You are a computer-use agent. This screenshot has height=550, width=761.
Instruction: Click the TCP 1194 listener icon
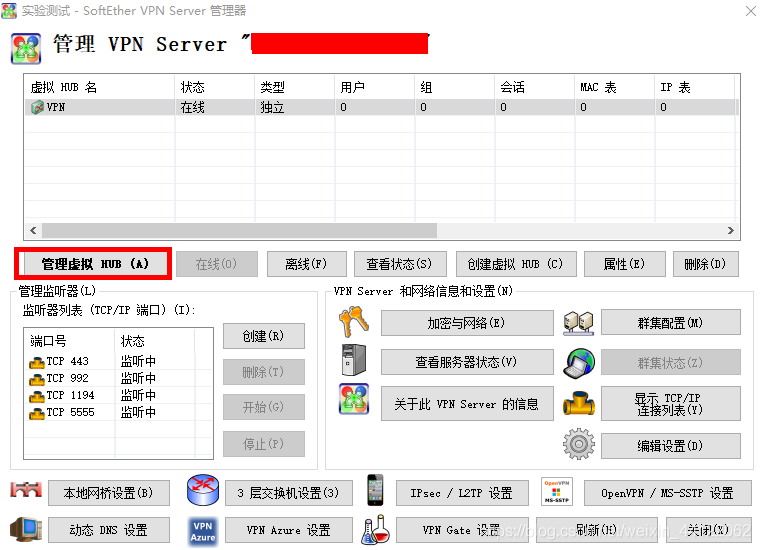point(37,396)
